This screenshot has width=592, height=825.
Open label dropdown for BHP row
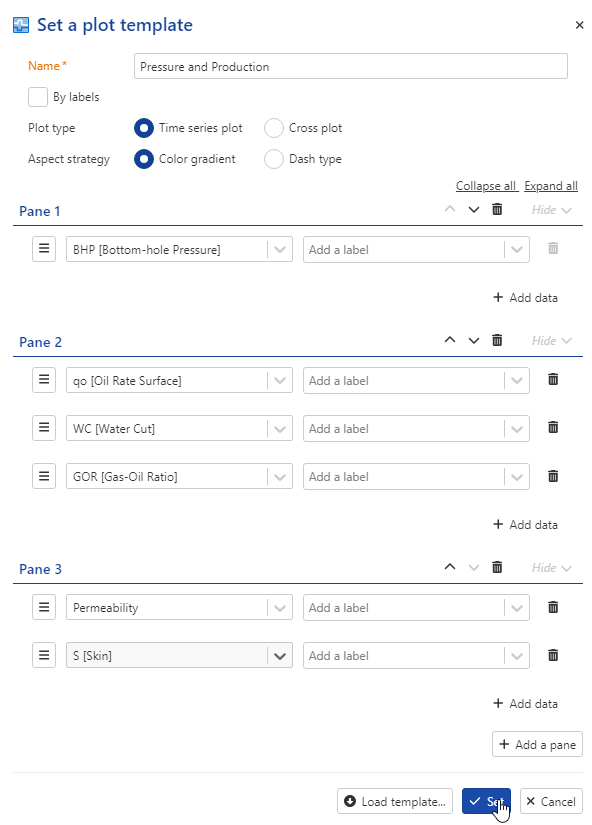pyautogui.click(x=517, y=249)
